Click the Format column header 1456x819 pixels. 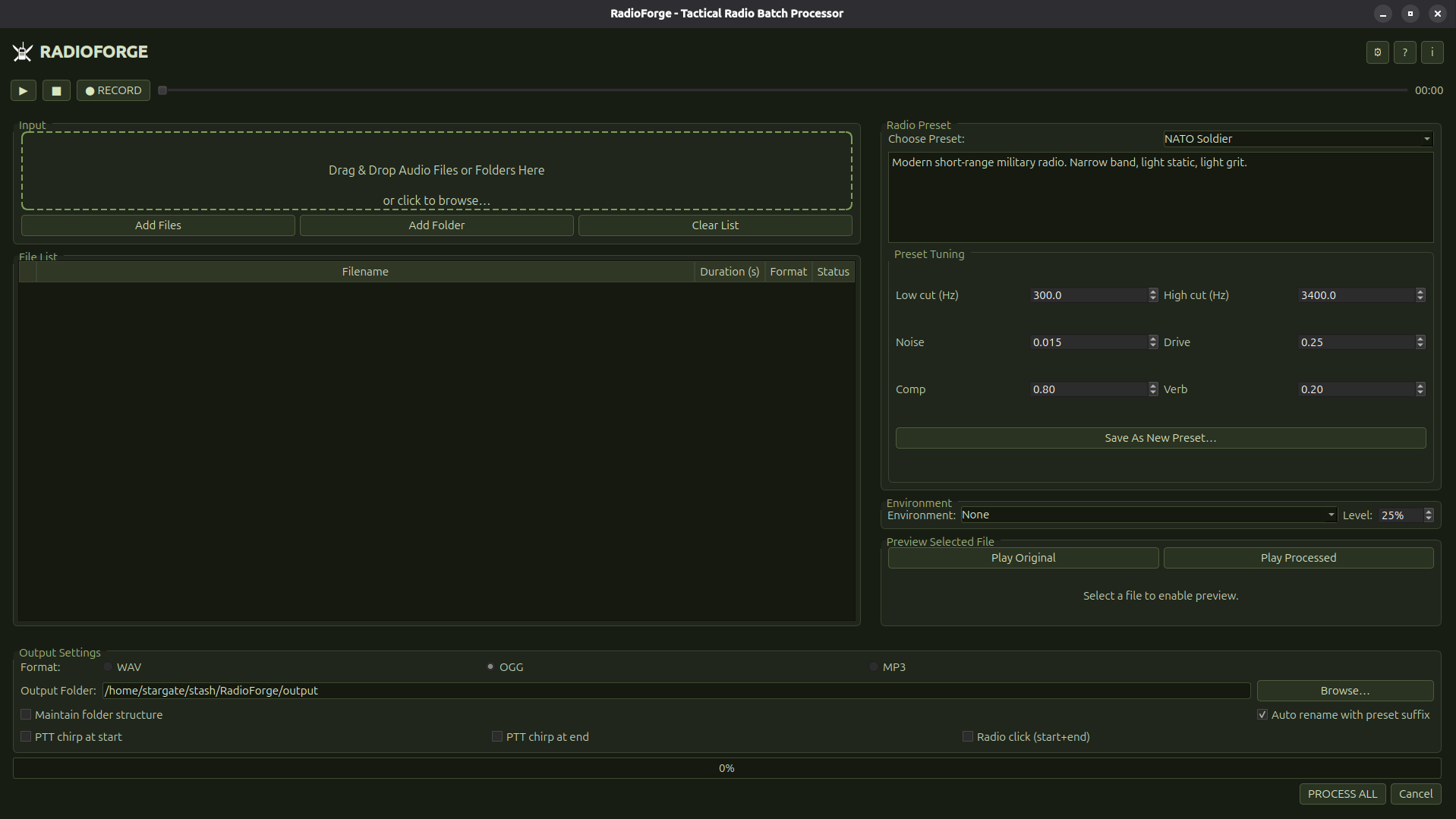[788, 272]
